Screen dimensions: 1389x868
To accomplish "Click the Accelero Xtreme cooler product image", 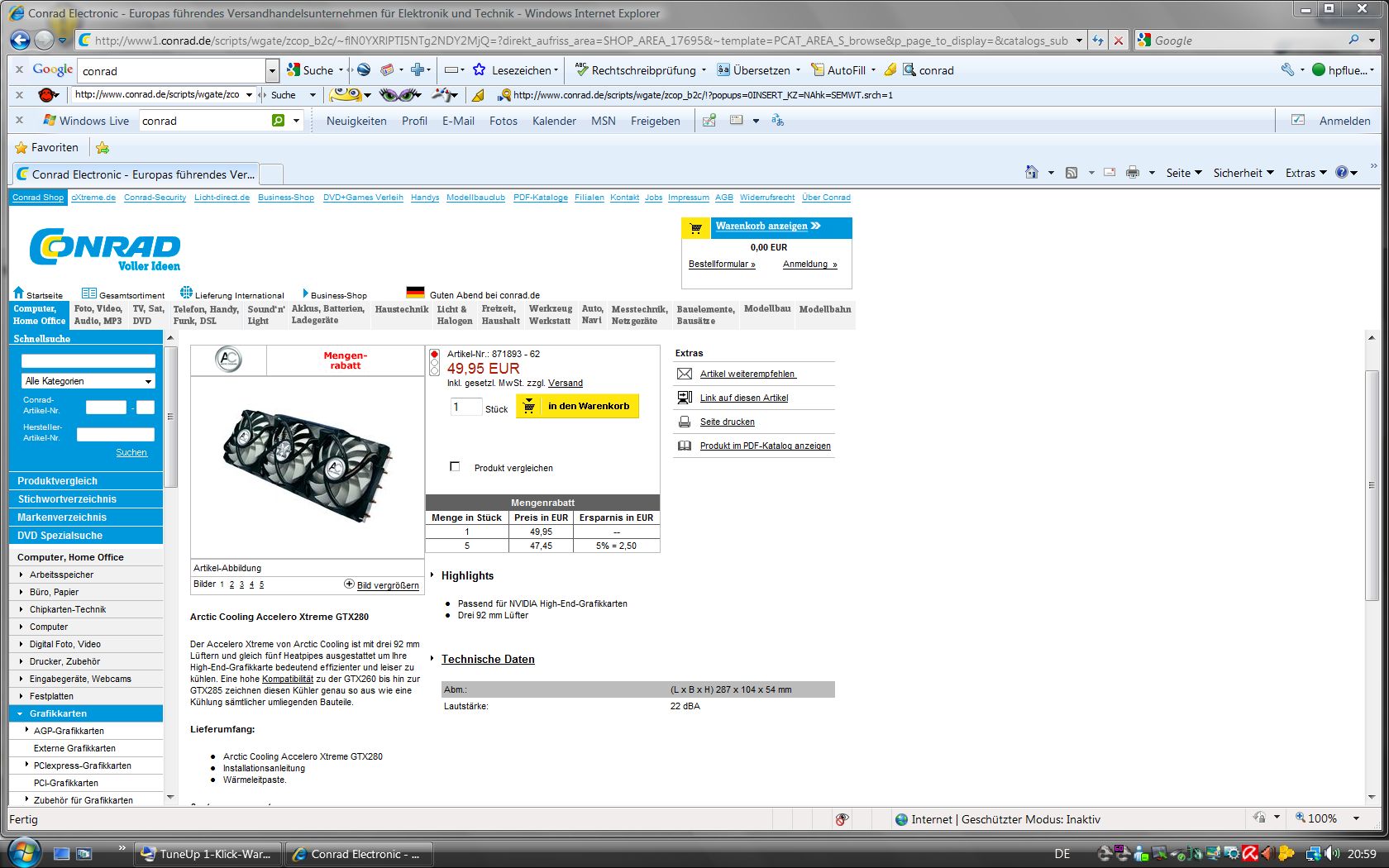I will (x=307, y=465).
